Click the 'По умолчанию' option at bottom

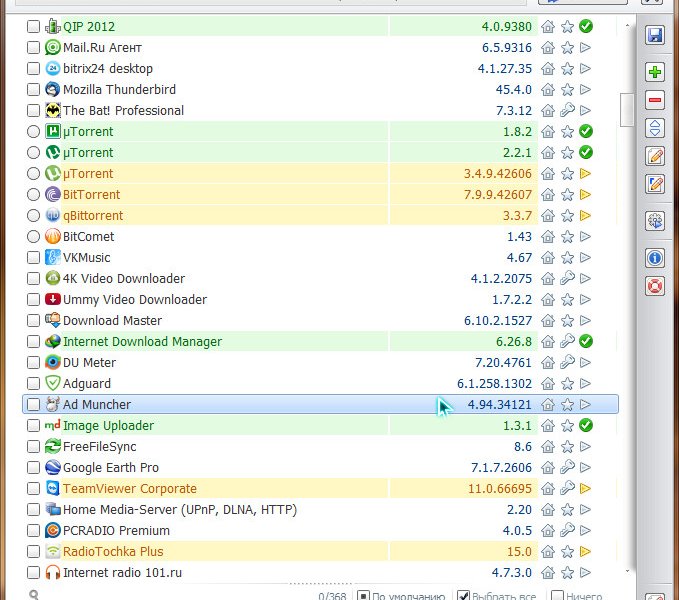(x=401, y=596)
